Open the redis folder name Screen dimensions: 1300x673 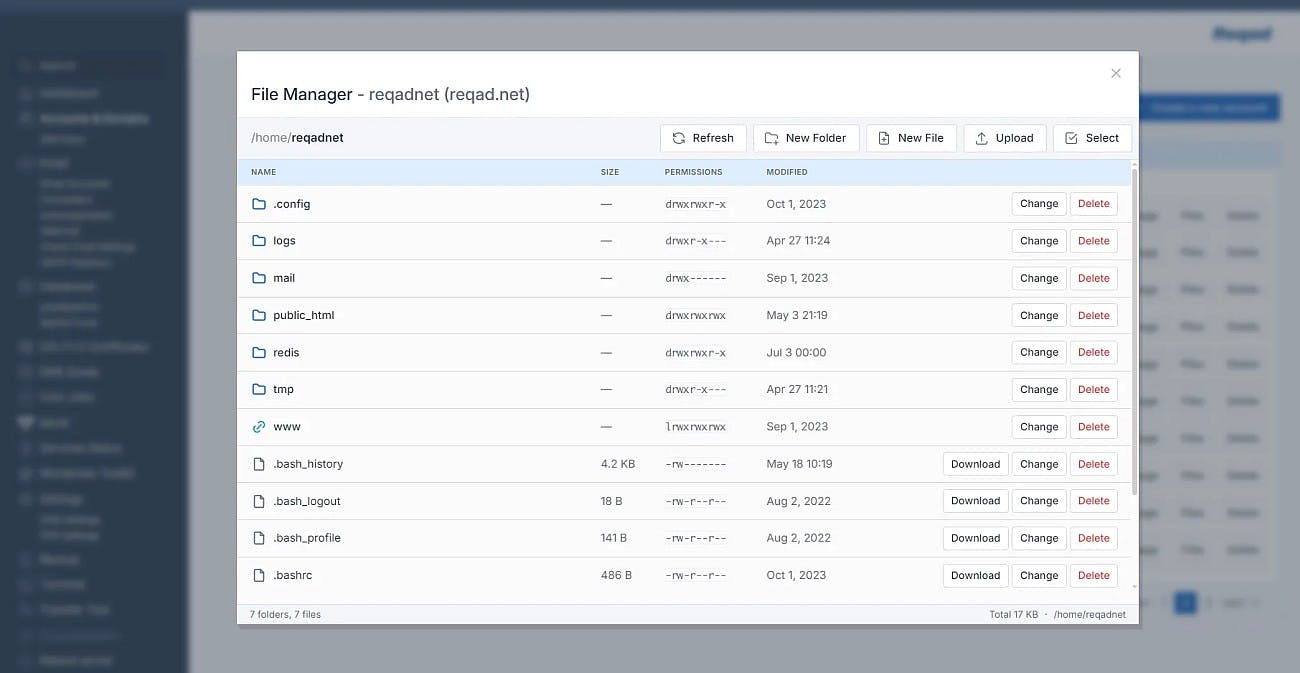(286, 352)
